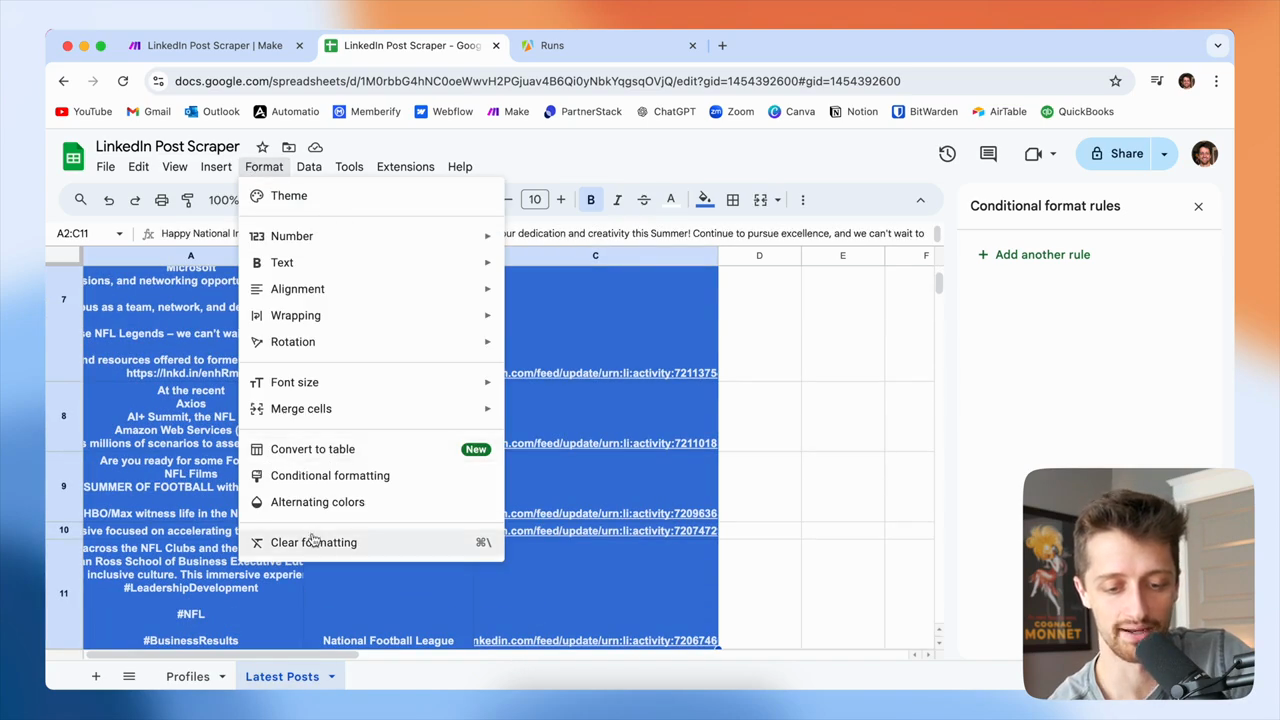Switch to the Profiles sheet tab
The width and height of the screenshot is (1280, 720).
(188, 677)
